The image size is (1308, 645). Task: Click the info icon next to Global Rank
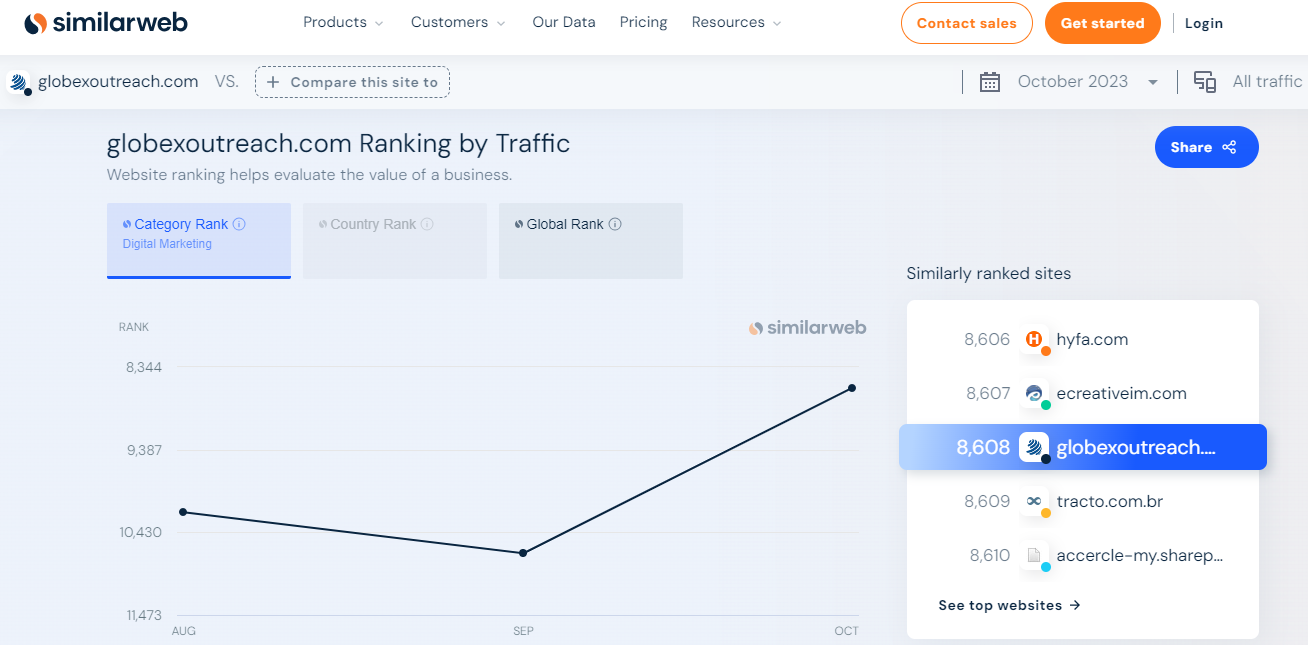pyautogui.click(x=615, y=224)
